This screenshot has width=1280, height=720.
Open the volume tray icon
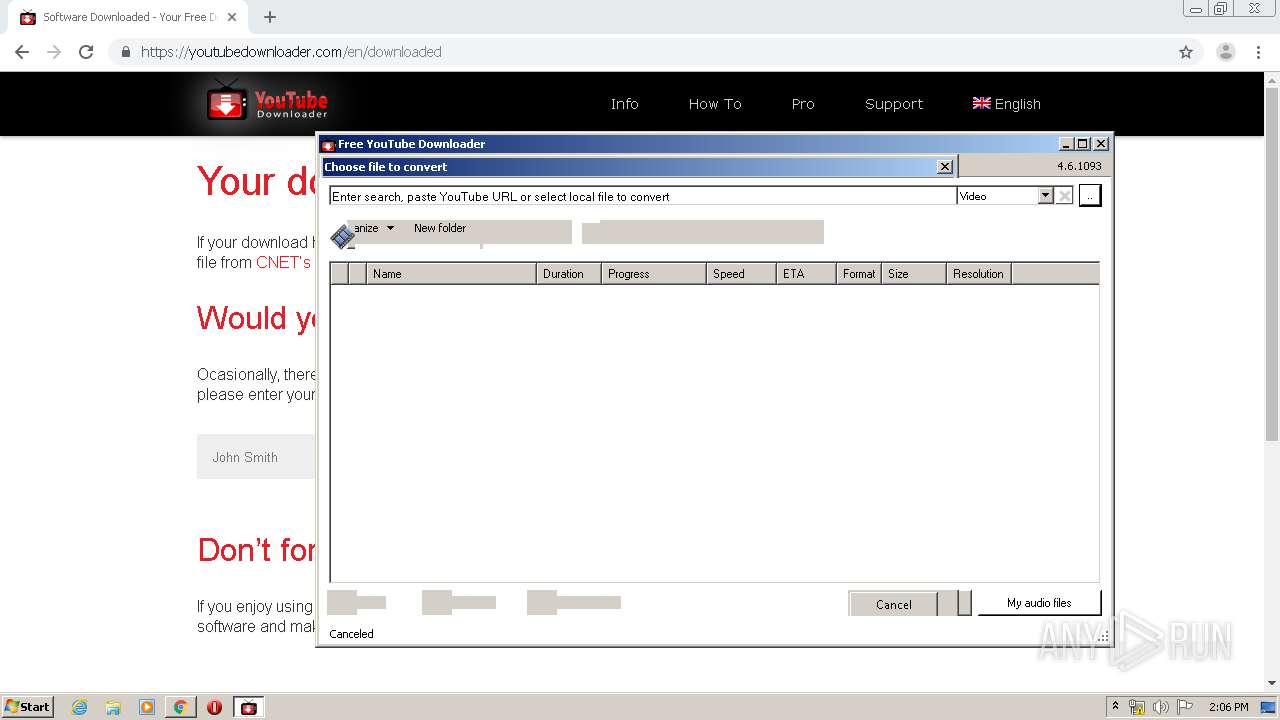[x=1161, y=707]
